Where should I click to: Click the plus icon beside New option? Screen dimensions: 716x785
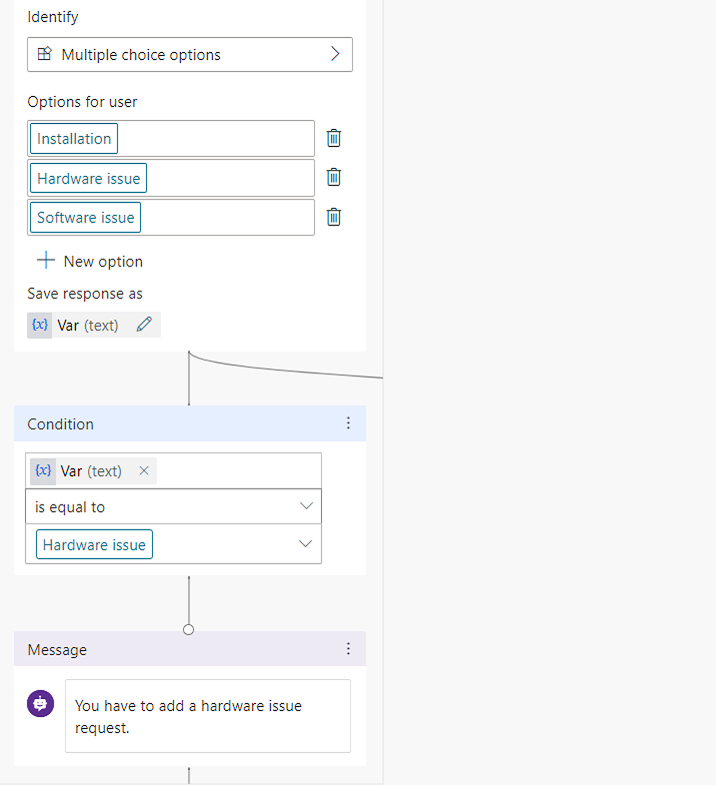tap(46, 260)
